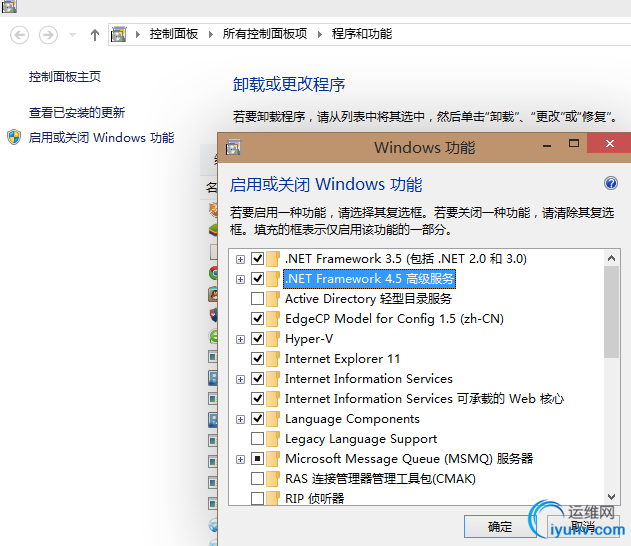Image resolution: width=631 pixels, height=546 pixels.
Task: Toggle the Hyper-V checkbox
Action: pos(258,338)
